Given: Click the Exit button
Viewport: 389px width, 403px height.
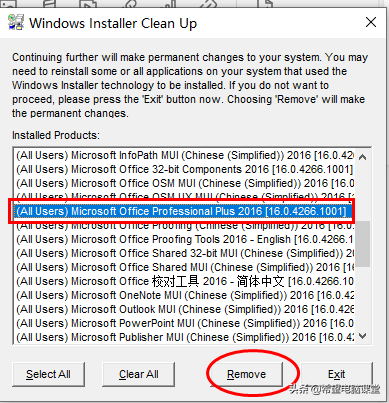Looking at the screenshot, I should pos(336,374).
